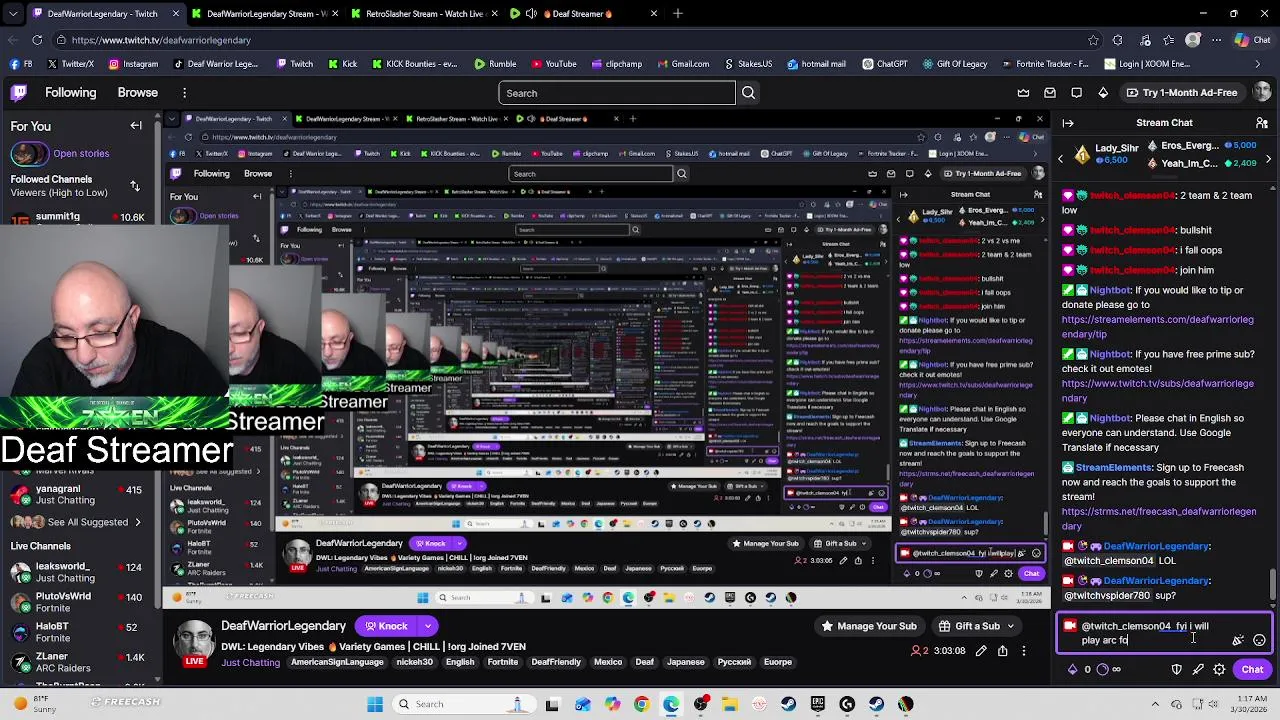Switch to DeafWarriorLegendary Stream Kick tab
The width and height of the screenshot is (1280, 720).
[266, 14]
